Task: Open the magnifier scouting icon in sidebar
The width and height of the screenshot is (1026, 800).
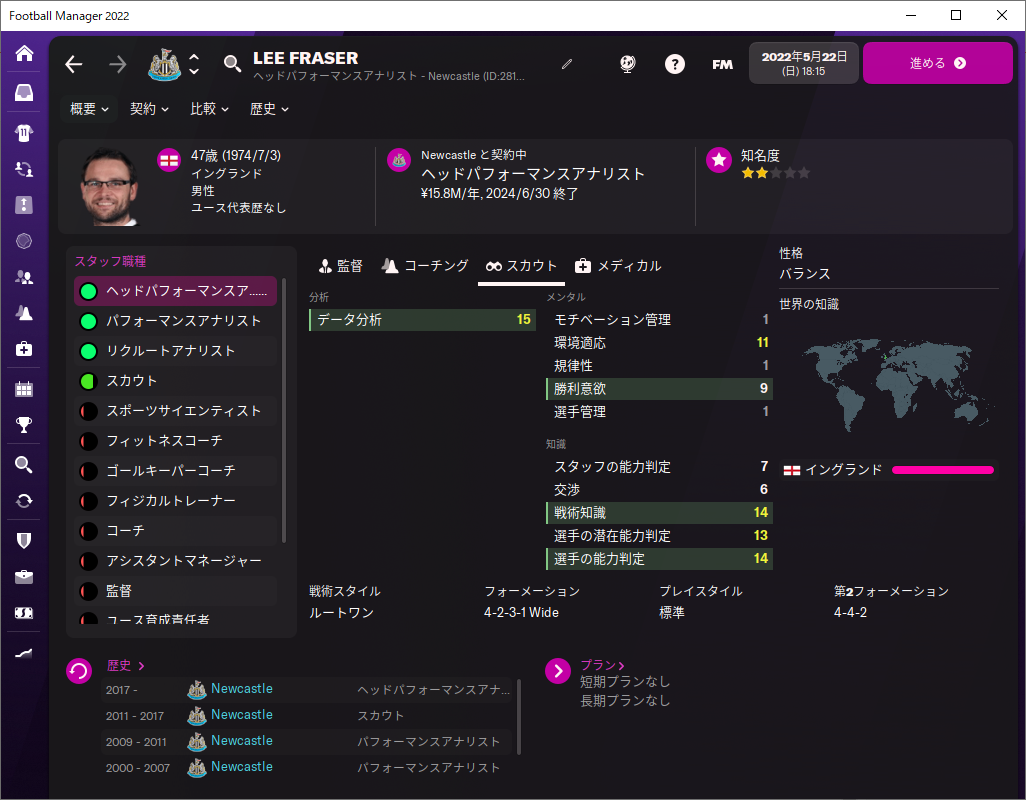Action: pyautogui.click(x=24, y=464)
